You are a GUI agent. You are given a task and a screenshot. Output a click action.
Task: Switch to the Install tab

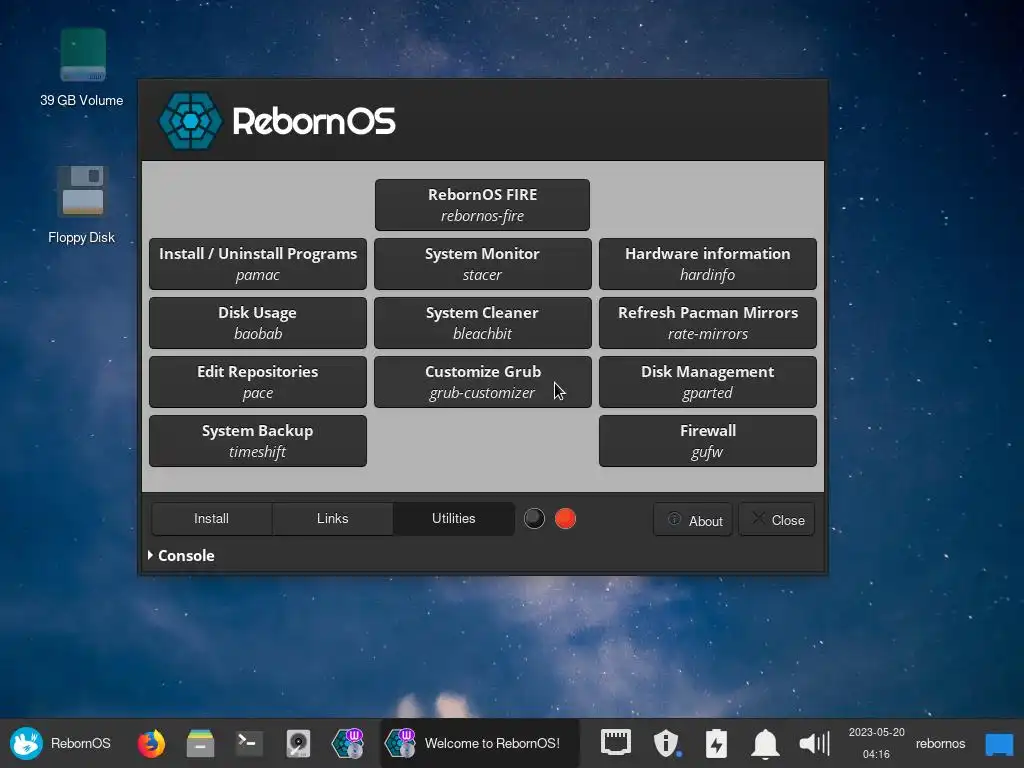(x=212, y=519)
